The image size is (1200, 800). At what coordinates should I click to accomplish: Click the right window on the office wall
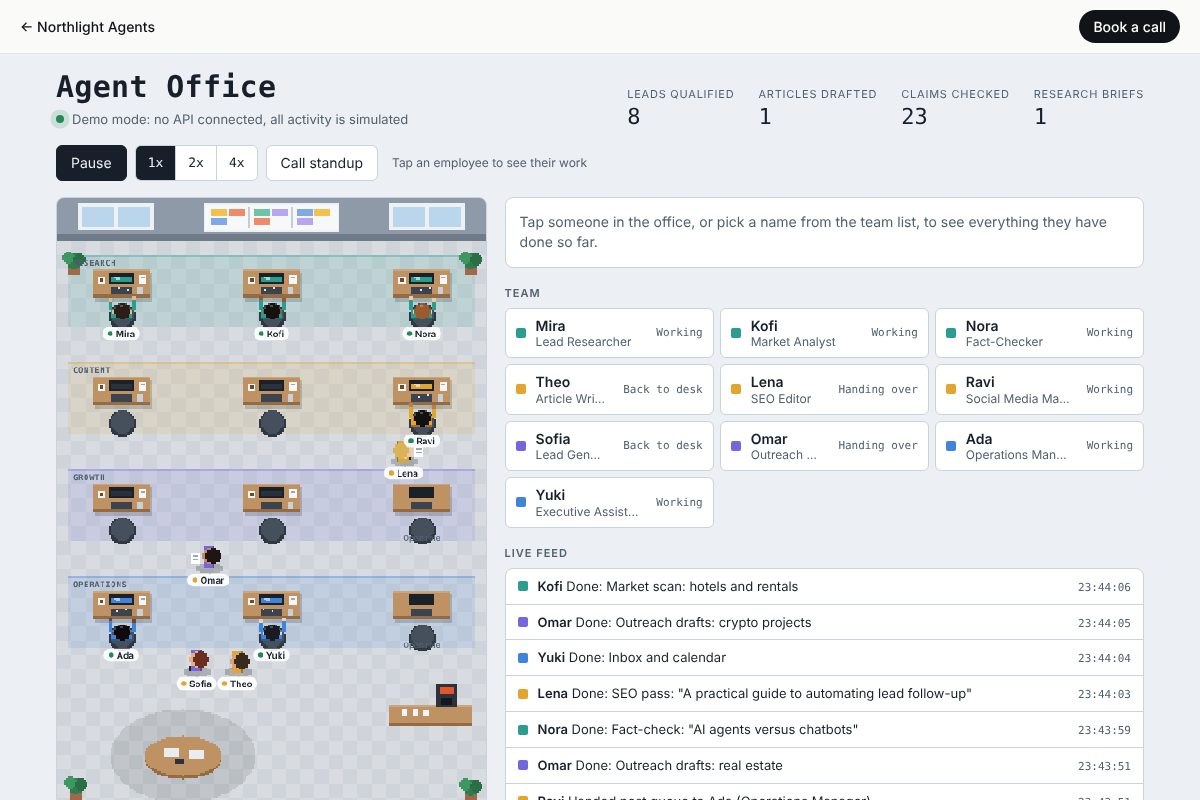(x=427, y=217)
